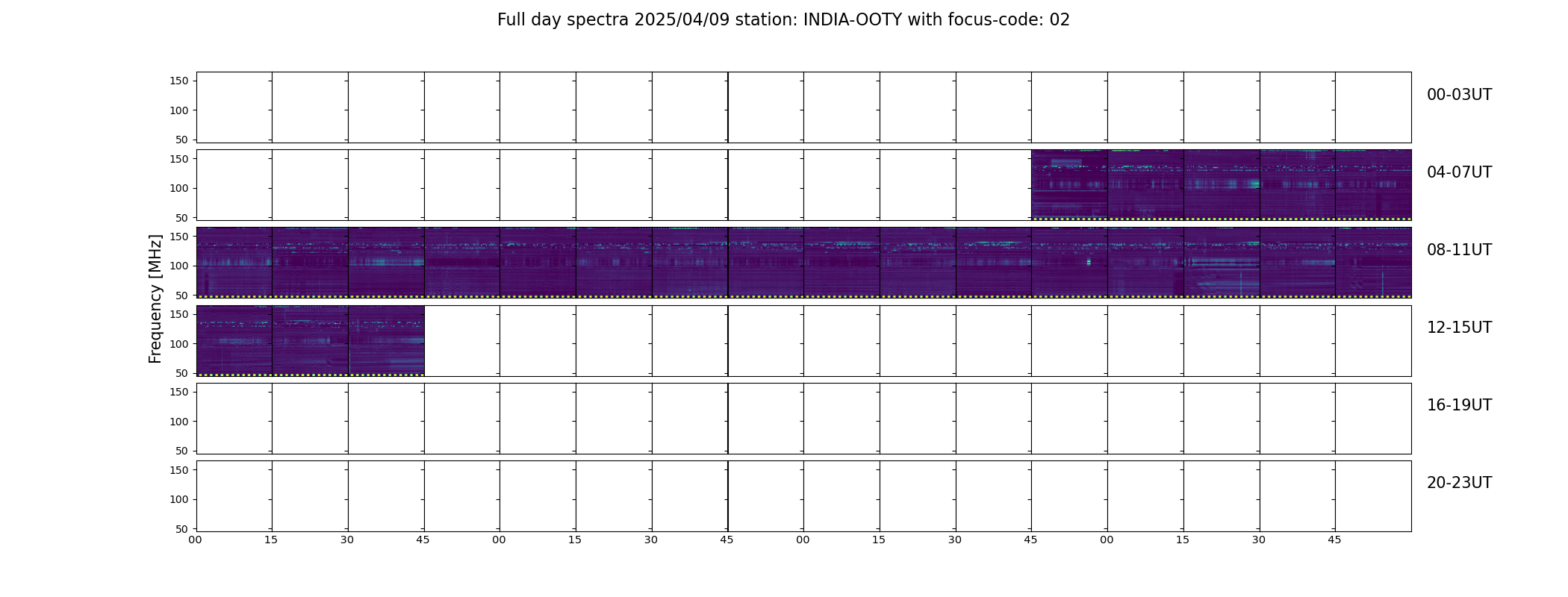Click the 11:45 UT spectrogram in 08-11UT row
Viewport: 1568px width, 597px height.
point(1373,263)
